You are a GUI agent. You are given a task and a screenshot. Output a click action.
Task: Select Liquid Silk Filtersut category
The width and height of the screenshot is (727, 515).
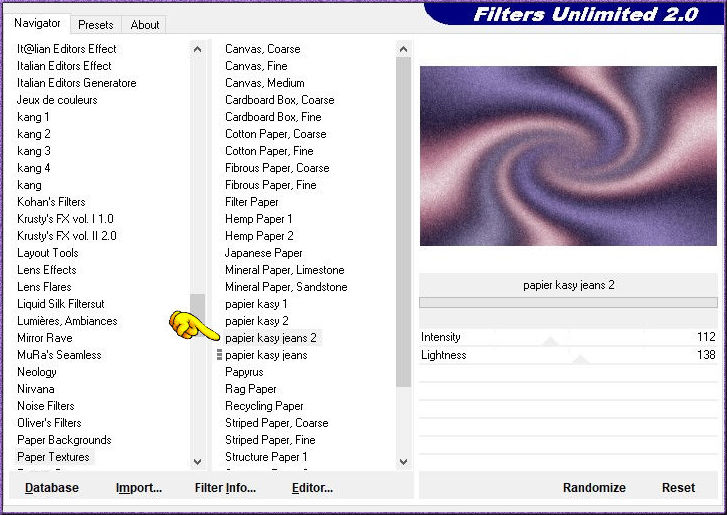60,304
